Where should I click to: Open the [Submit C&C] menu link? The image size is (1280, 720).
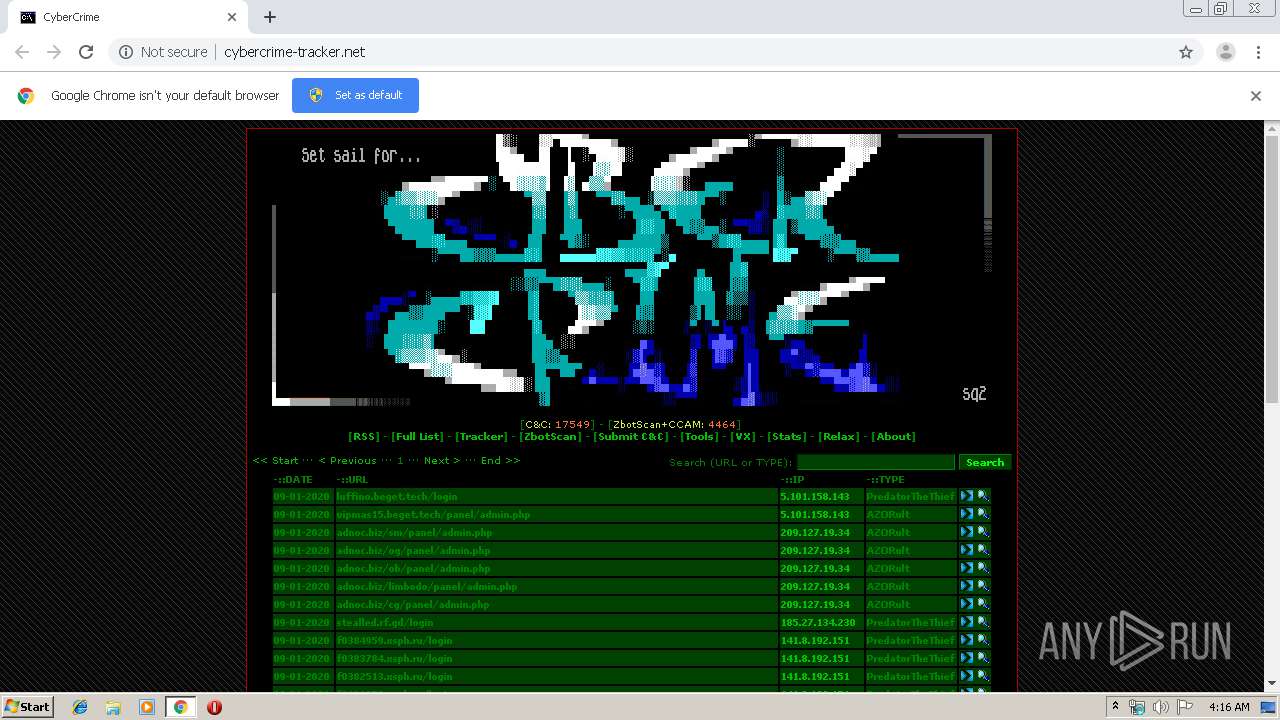coord(631,436)
